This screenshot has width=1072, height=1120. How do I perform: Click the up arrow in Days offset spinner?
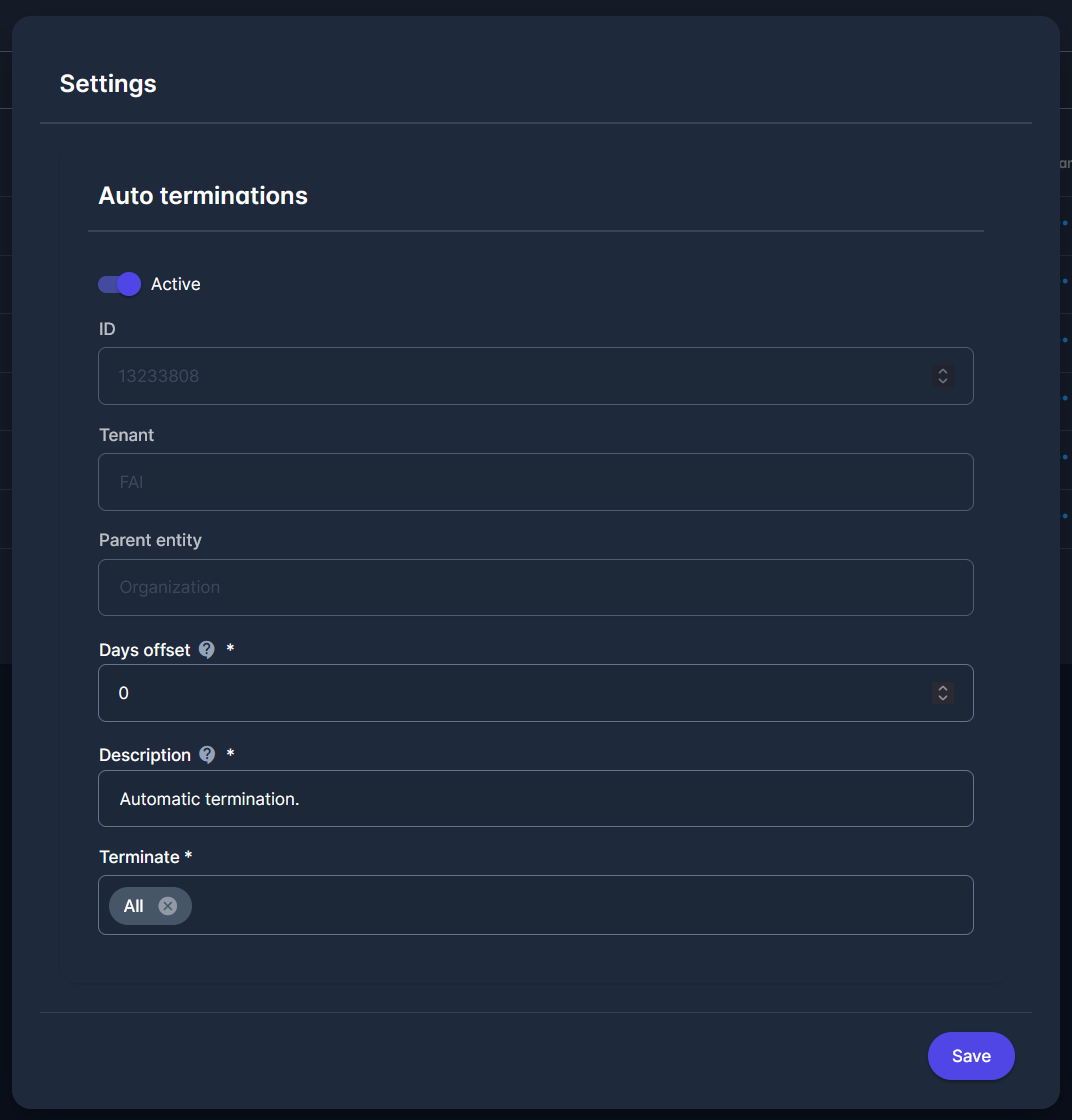942,688
